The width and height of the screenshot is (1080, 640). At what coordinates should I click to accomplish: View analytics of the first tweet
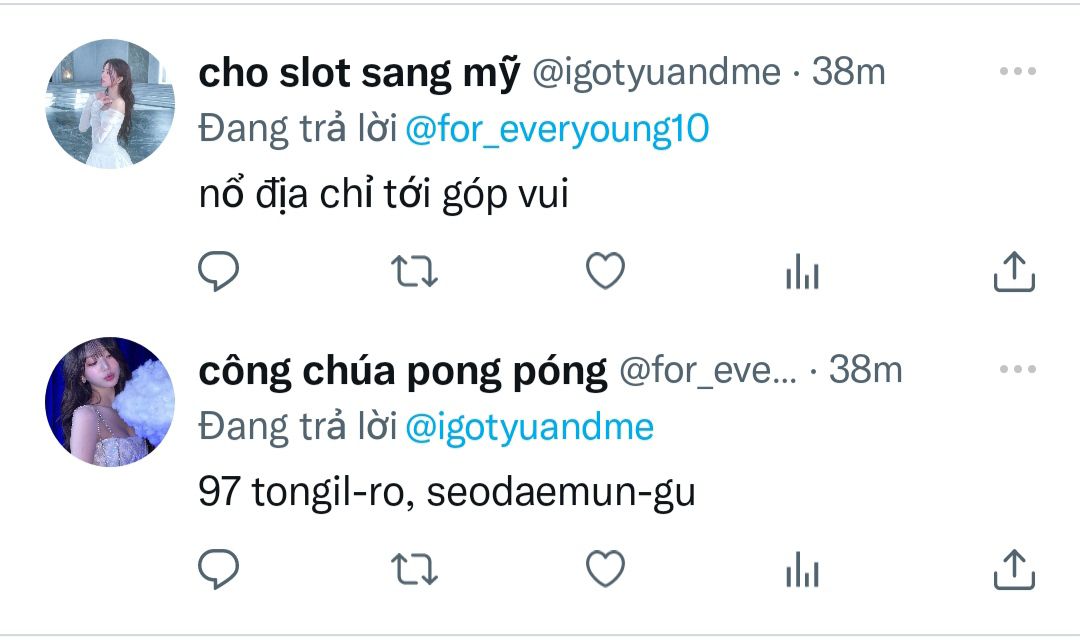tap(802, 271)
